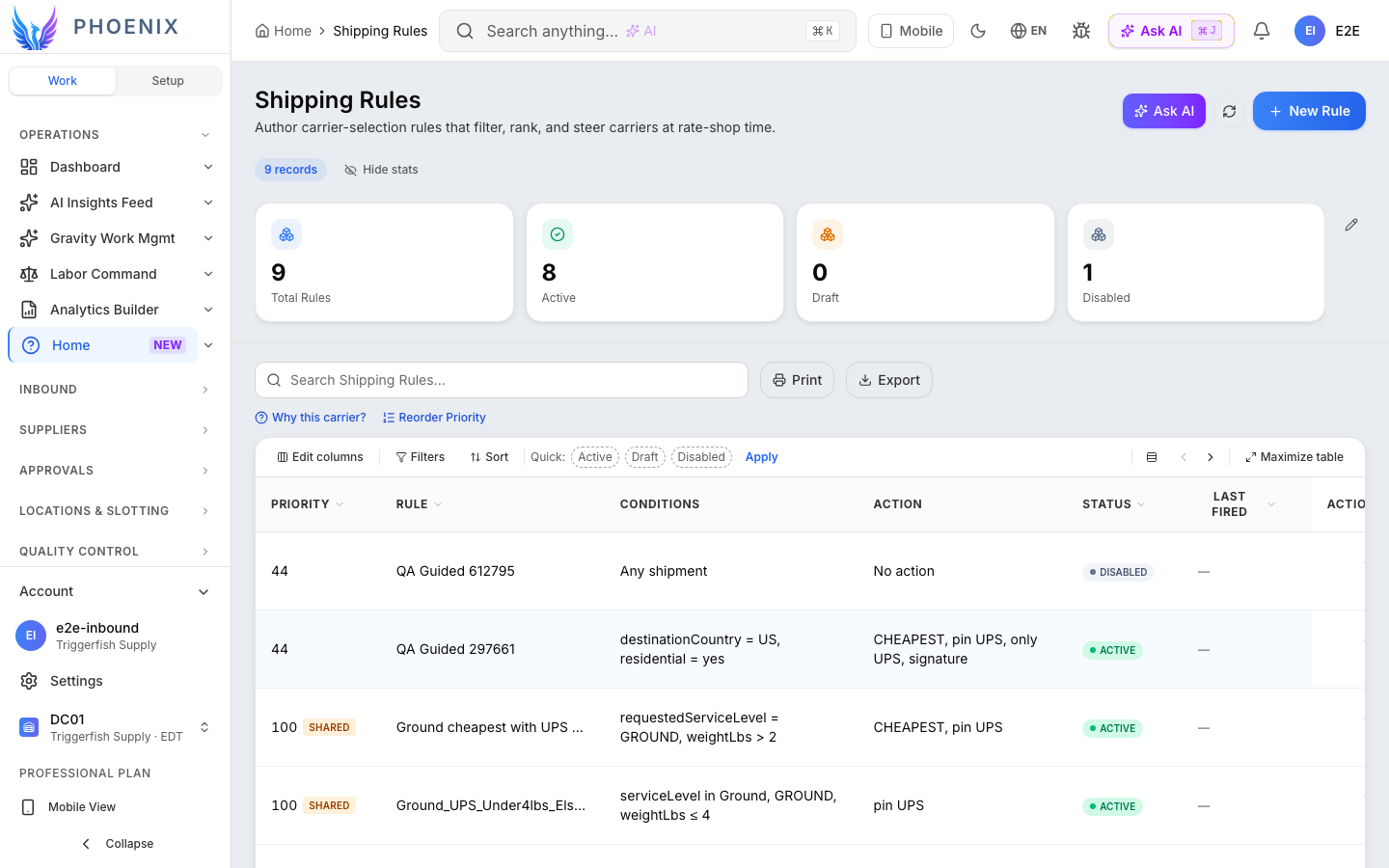Expand the Gravity Work Mgmt chevron
Screen dimensions: 1389x868
[208, 238]
